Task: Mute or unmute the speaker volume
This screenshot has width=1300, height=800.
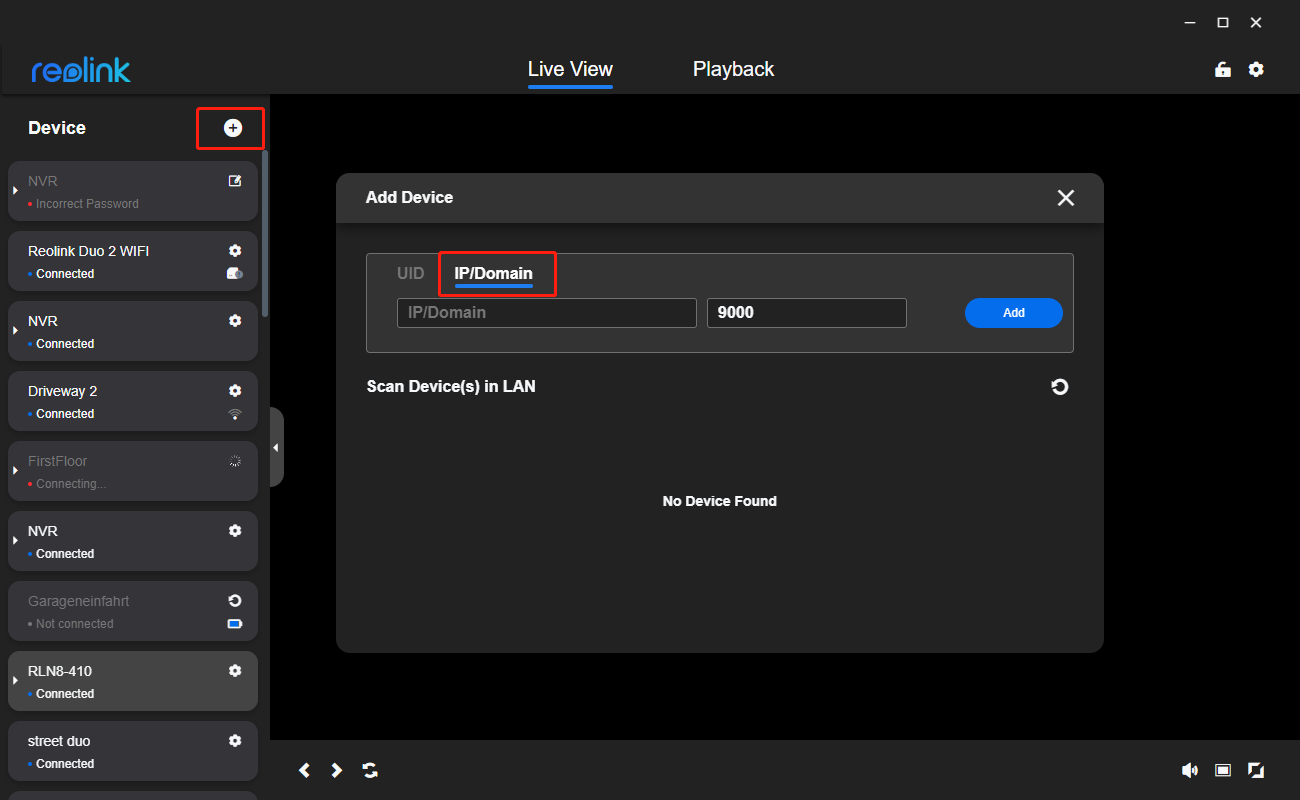Action: pyautogui.click(x=1189, y=770)
